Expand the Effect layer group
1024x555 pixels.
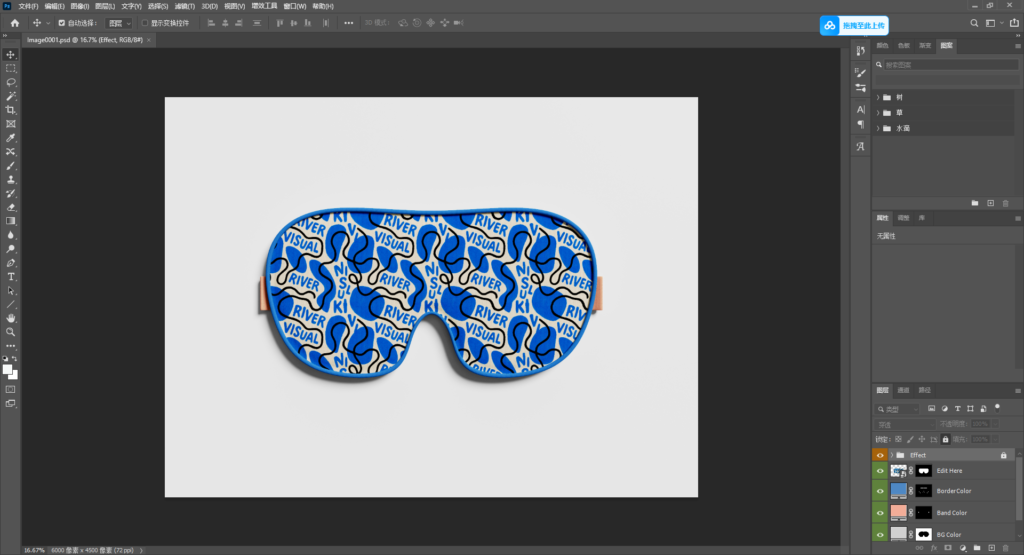pyautogui.click(x=891, y=455)
